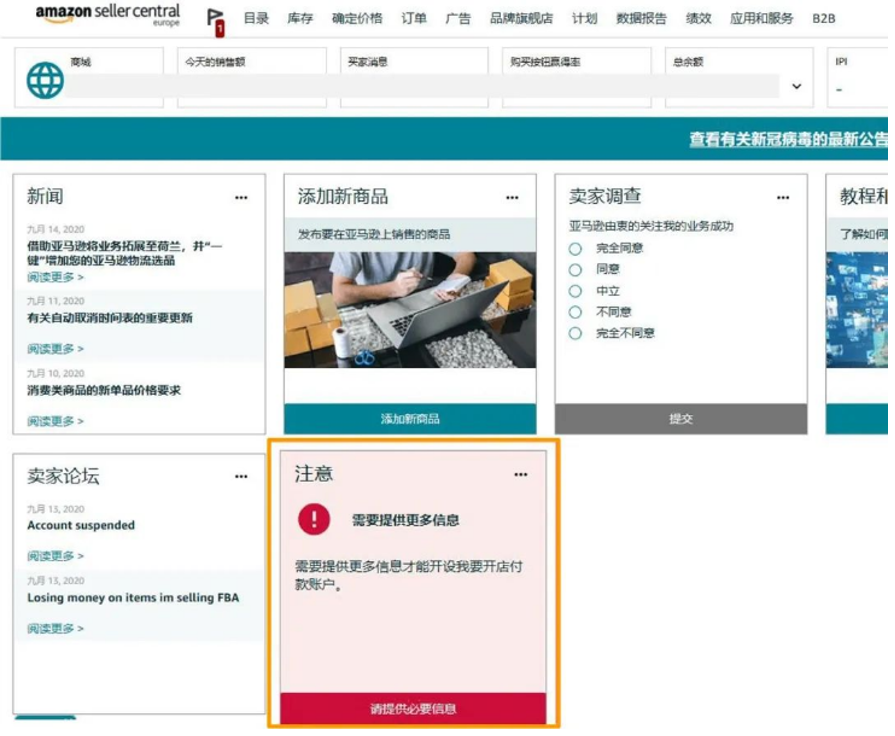Image resolution: width=895 pixels, height=736 pixels.
Task: Click the globe marketplace icon
Action: [x=45, y=80]
